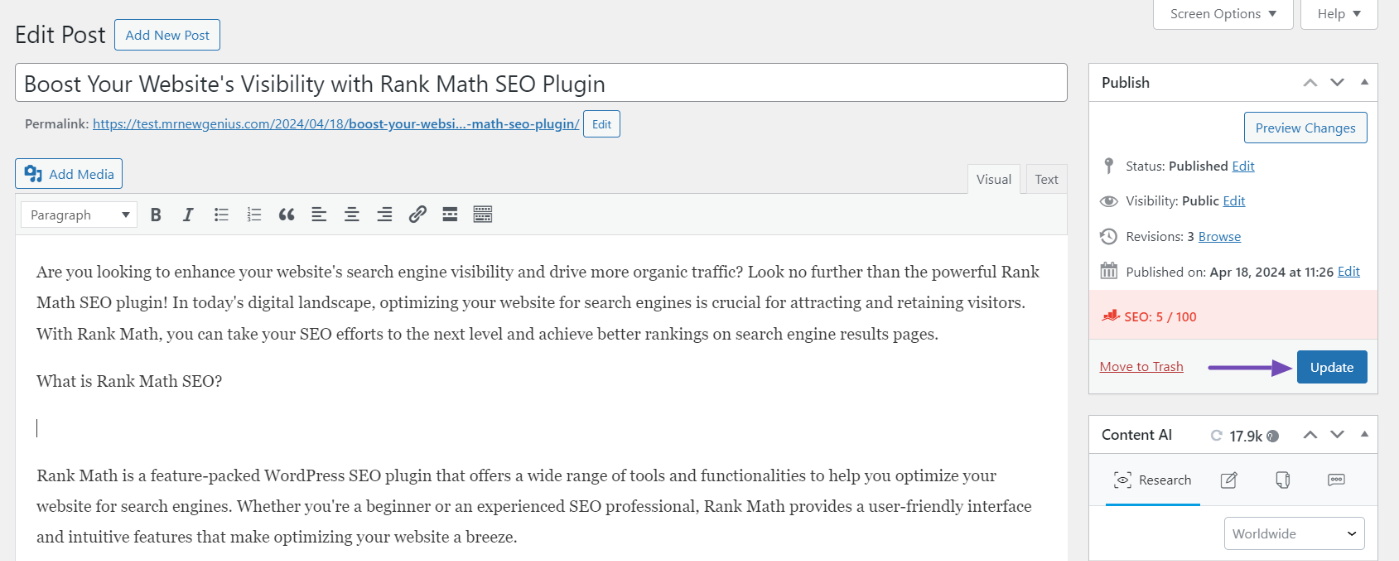
Task: Click the Move to Trash link
Action: [x=1141, y=366]
